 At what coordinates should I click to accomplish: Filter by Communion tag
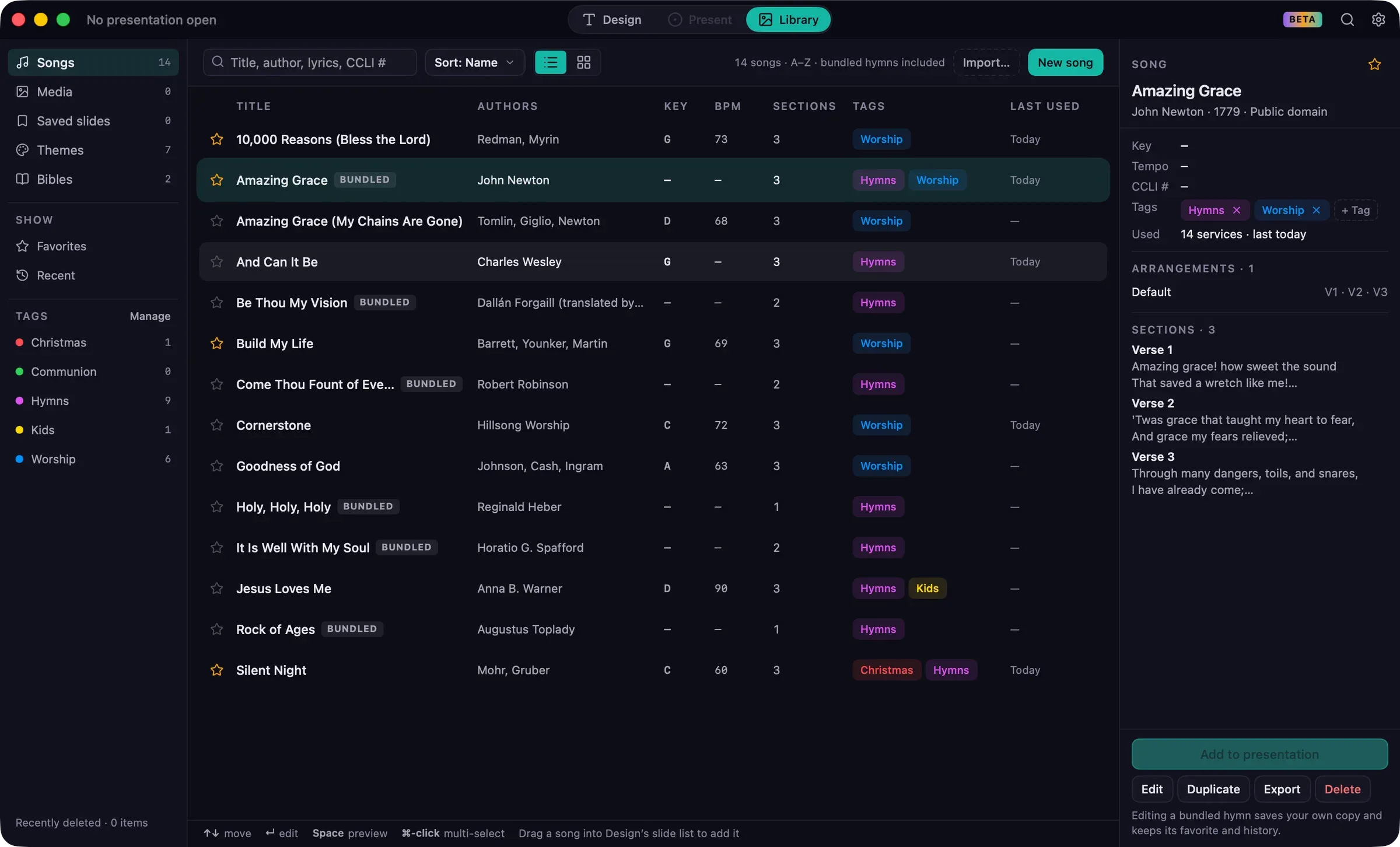93,372
